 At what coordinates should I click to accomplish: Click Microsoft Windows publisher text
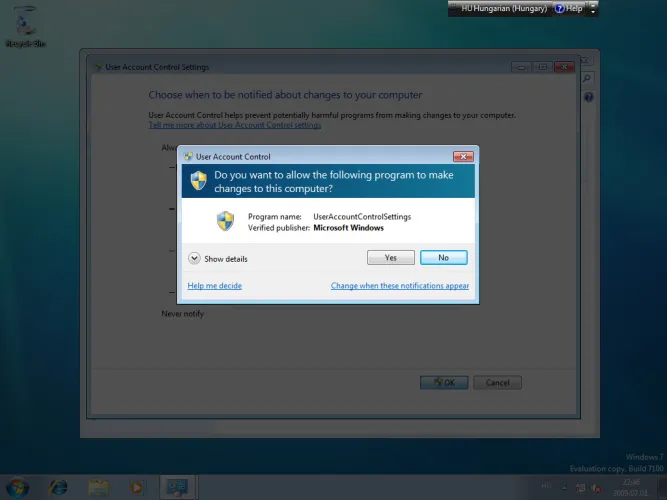coord(348,228)
